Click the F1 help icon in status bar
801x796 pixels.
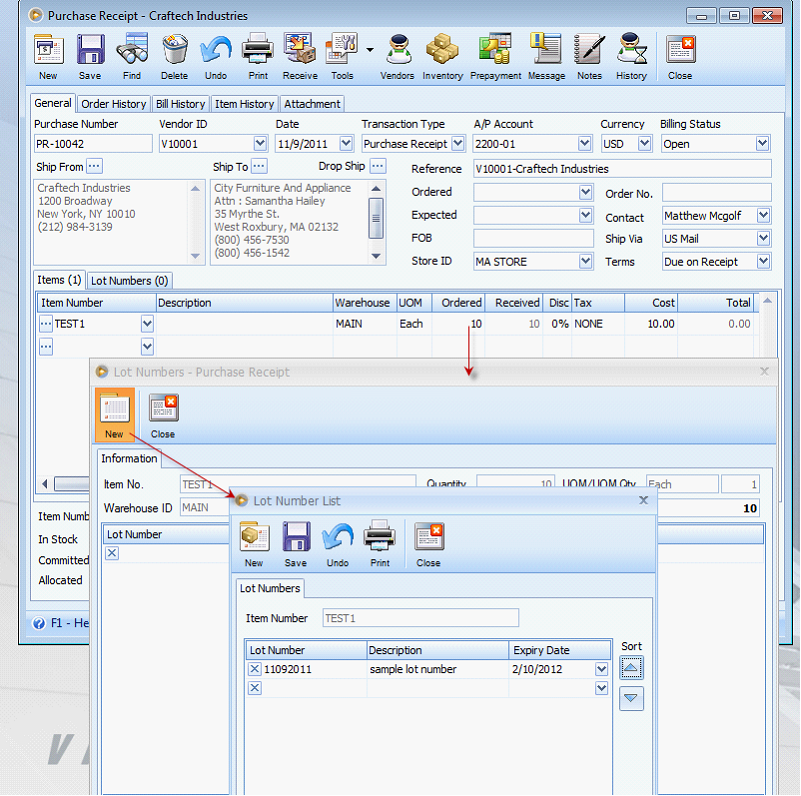[x=39, y=623]
